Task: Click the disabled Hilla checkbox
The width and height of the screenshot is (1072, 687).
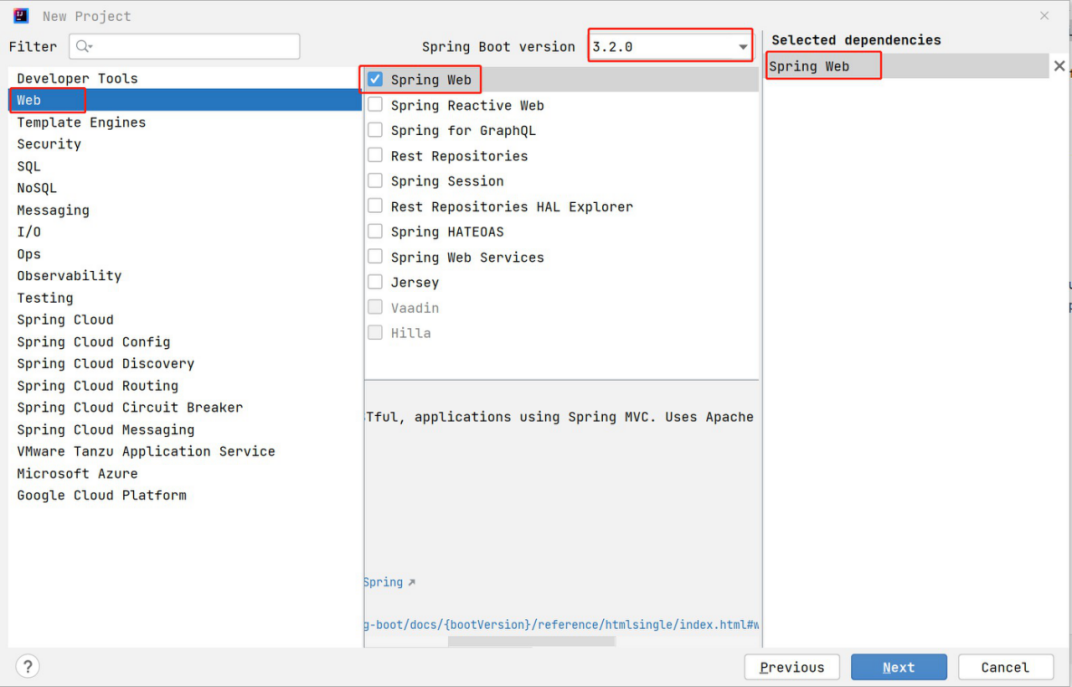Action: [375, 332]
